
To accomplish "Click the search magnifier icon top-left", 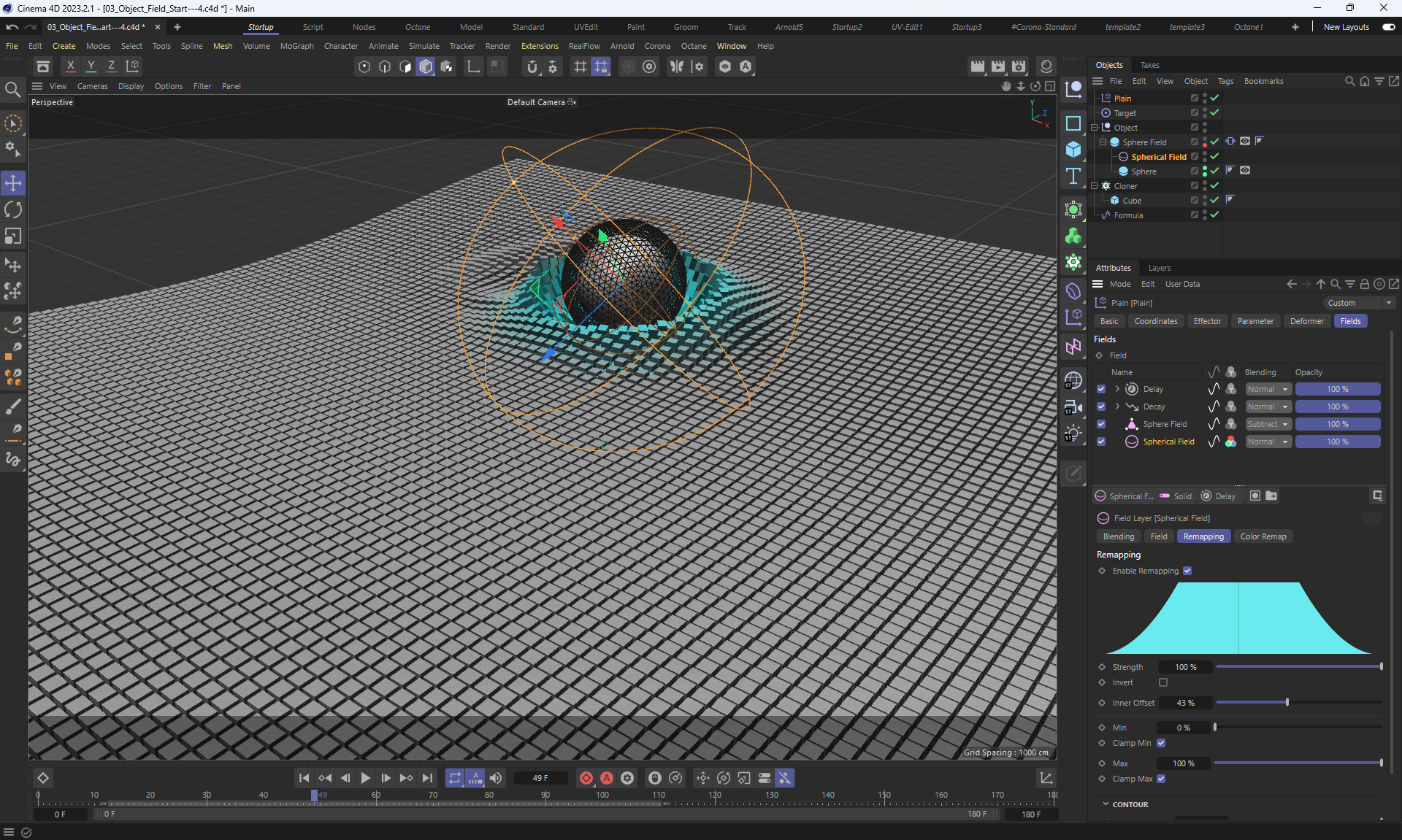I will point(12,90).
